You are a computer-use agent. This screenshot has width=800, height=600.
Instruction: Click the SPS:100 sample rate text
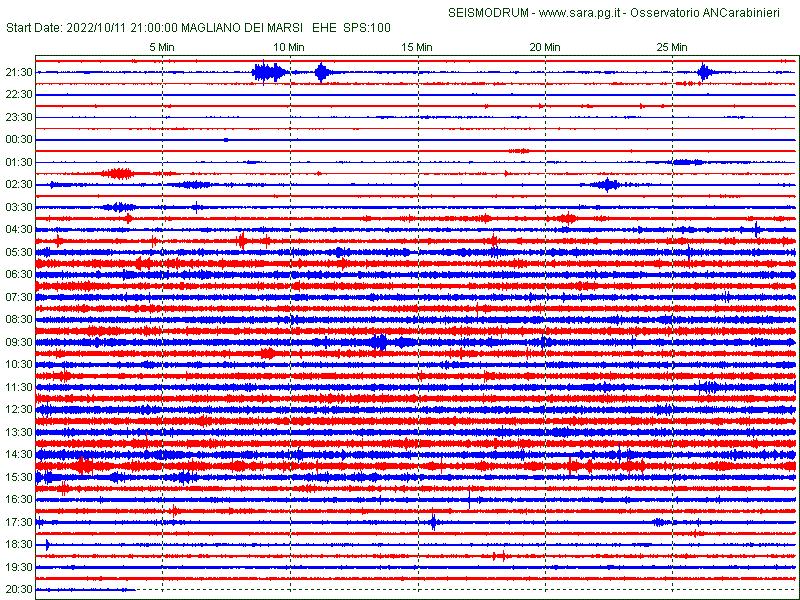[x=367, y=28]
